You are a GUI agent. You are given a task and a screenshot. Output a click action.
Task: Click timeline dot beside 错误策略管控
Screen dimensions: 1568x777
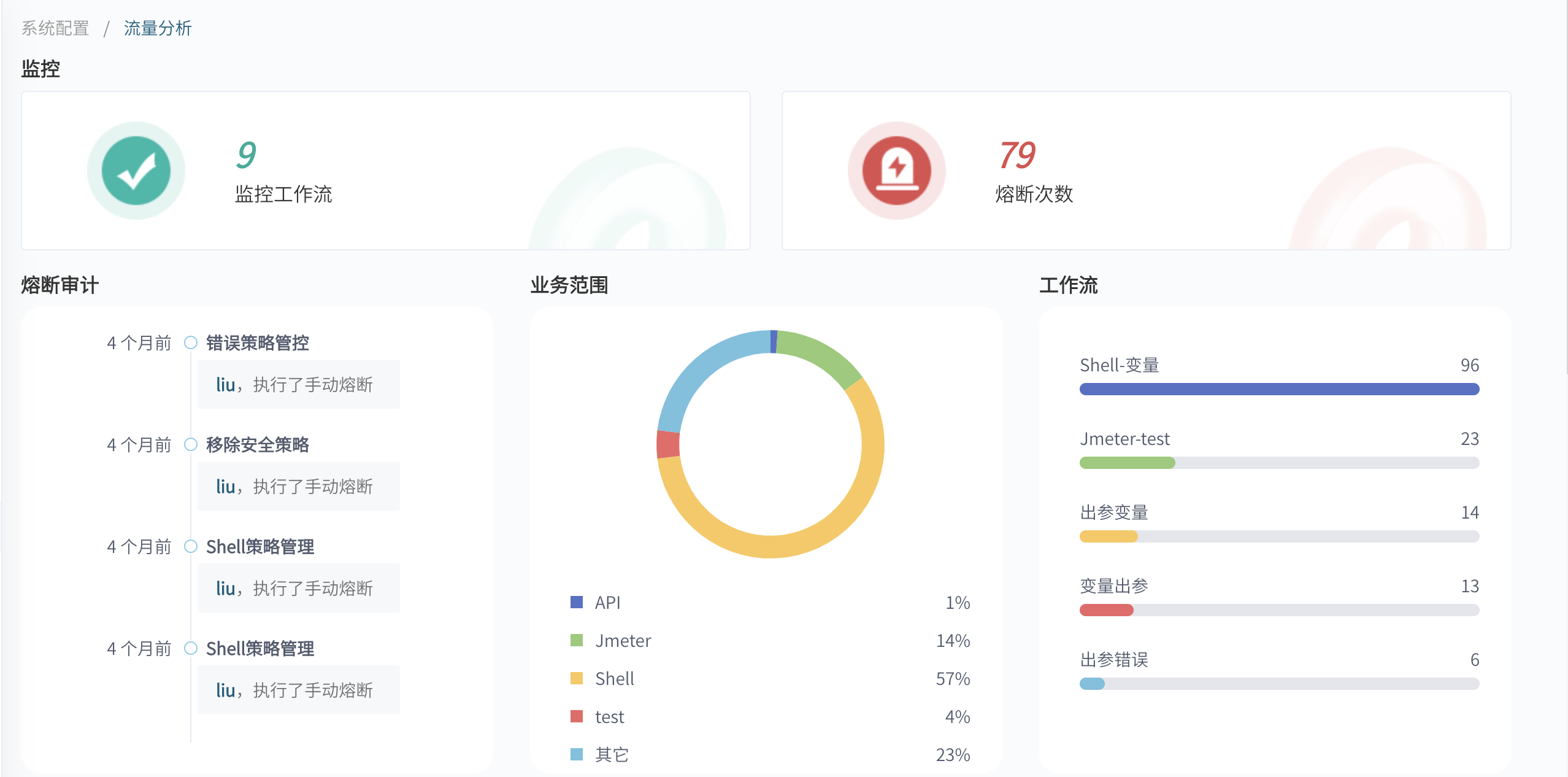point(191,342)
